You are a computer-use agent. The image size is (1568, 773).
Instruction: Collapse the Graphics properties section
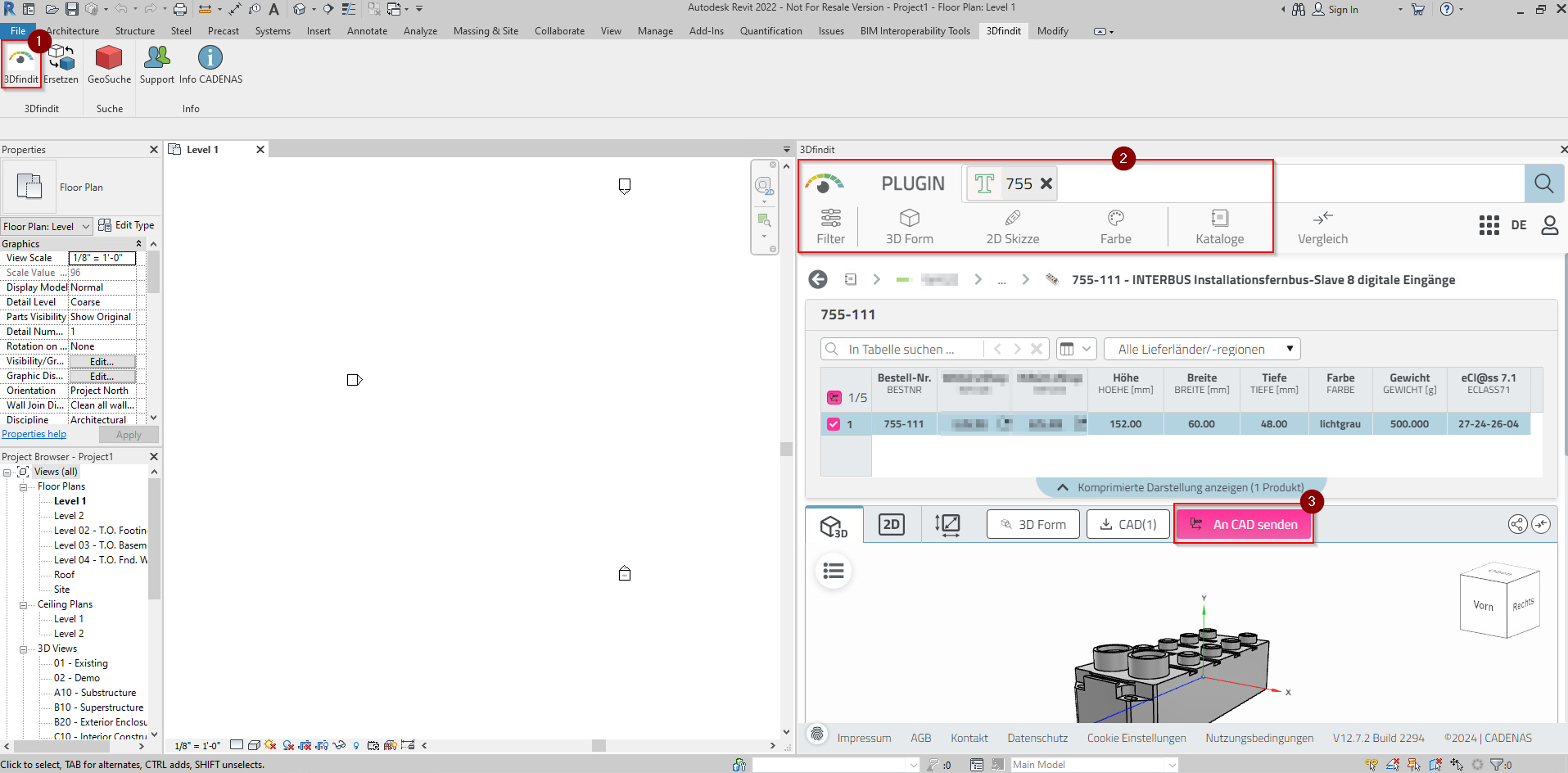[x=138, y=244]
